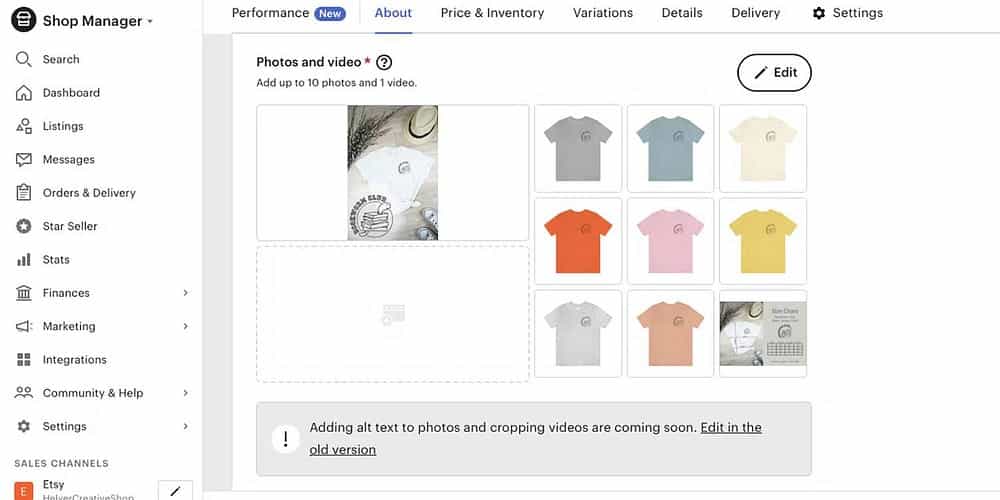Open Dashboard via the house icon
Viewport: 1000px width, 500px height.
(24, 93)
